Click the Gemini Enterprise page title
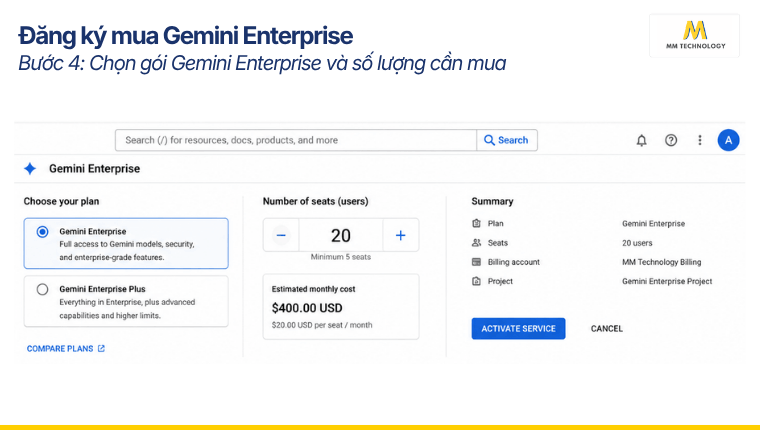 click(95, 169)
